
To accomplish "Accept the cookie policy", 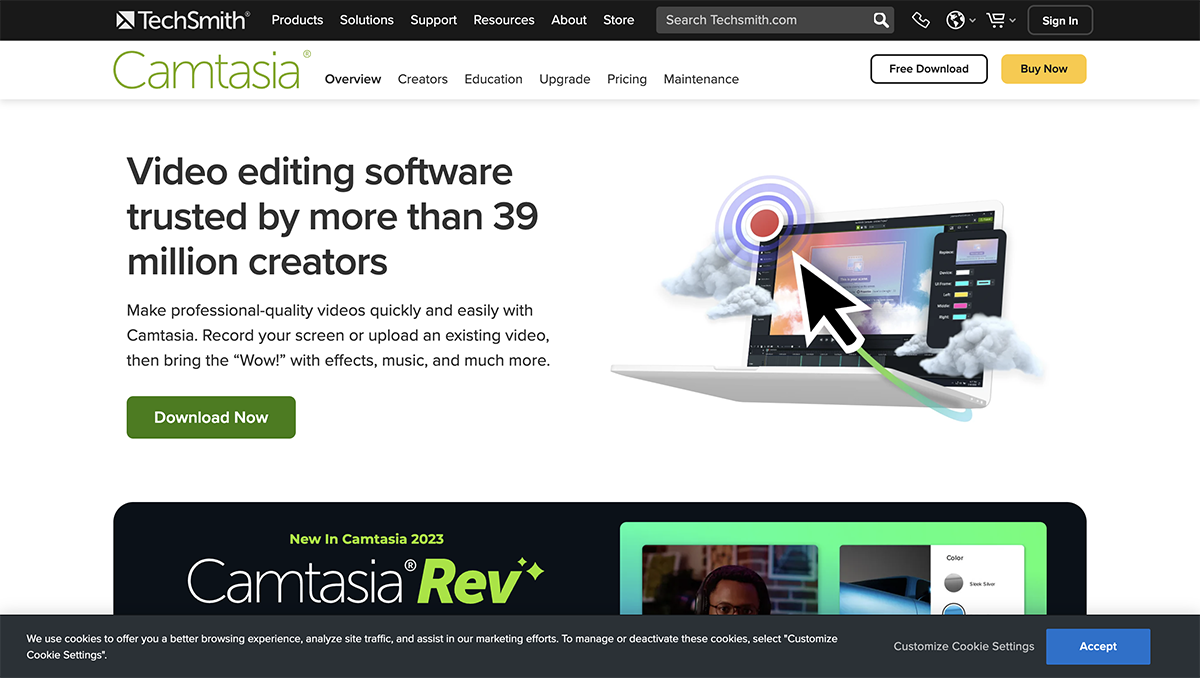I will (1097, 646).
